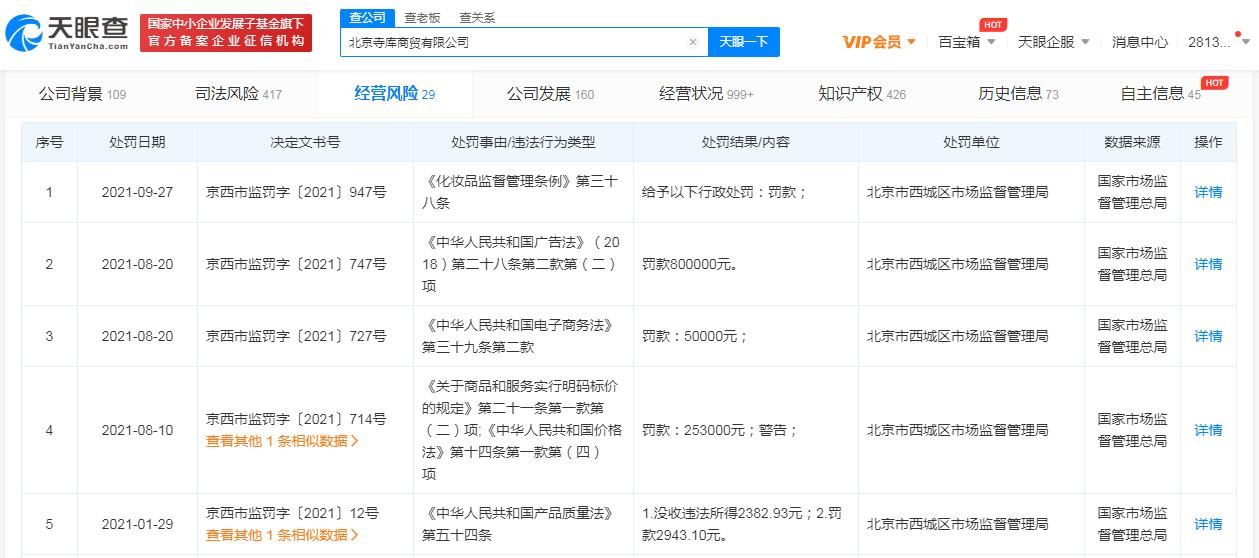Click the HOT badge above 百宝箱
1259x558 pixels.
(x=993, y=24)
